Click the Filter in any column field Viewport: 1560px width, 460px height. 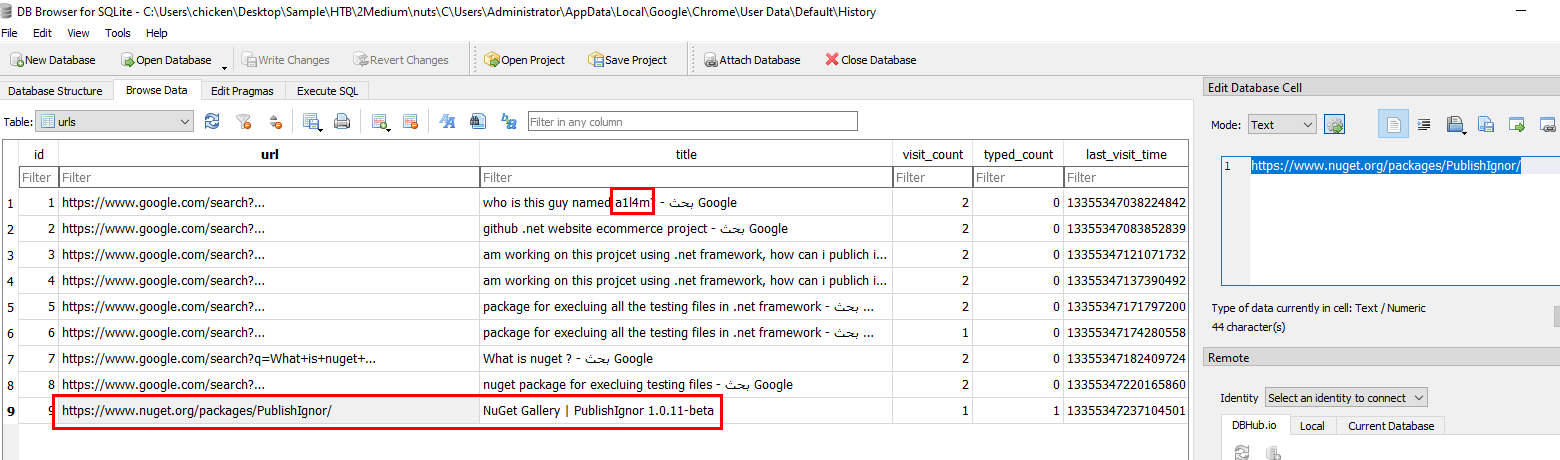[x=692, y=122]
